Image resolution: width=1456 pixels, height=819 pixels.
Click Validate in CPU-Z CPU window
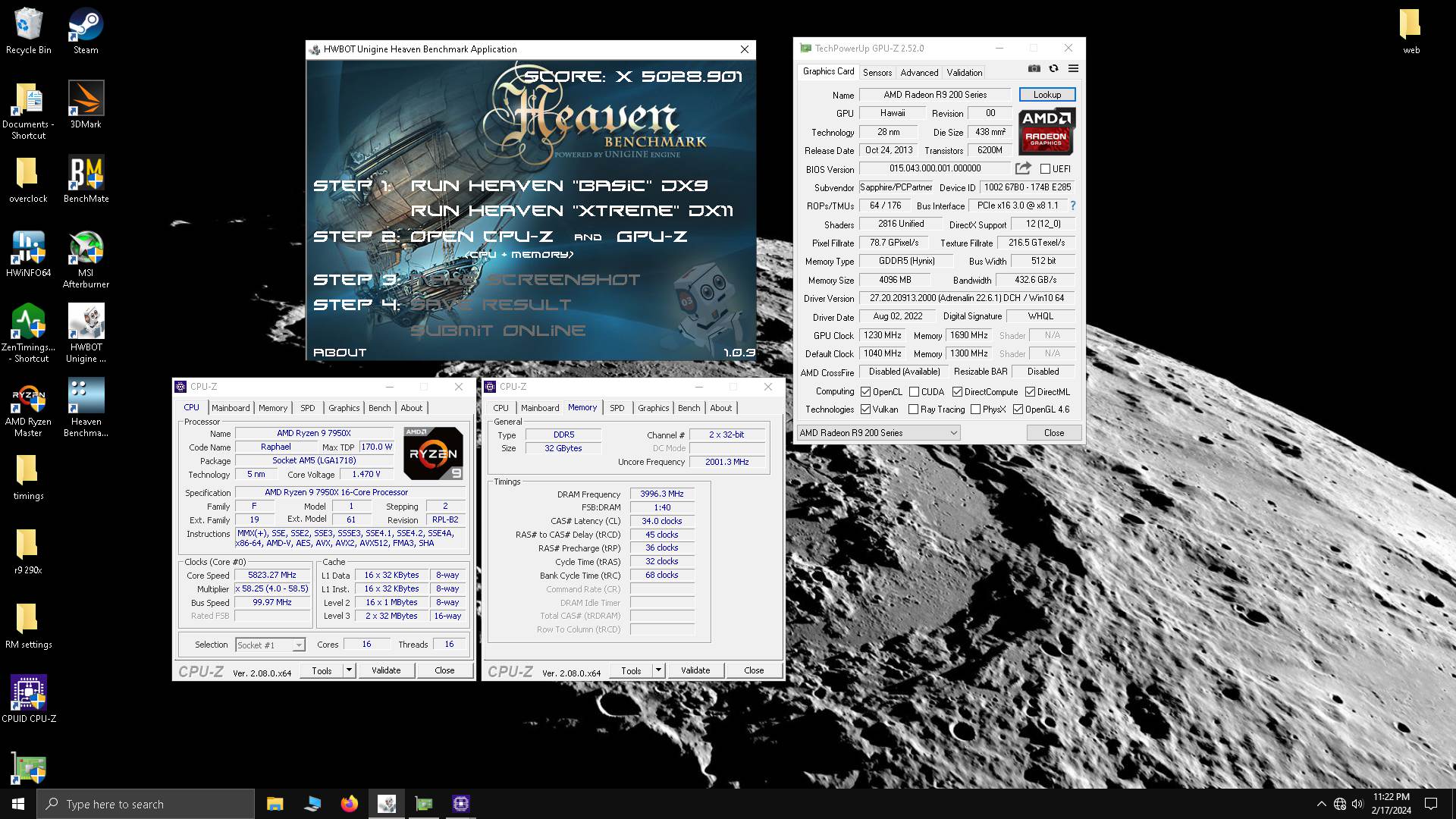[386, 670]
